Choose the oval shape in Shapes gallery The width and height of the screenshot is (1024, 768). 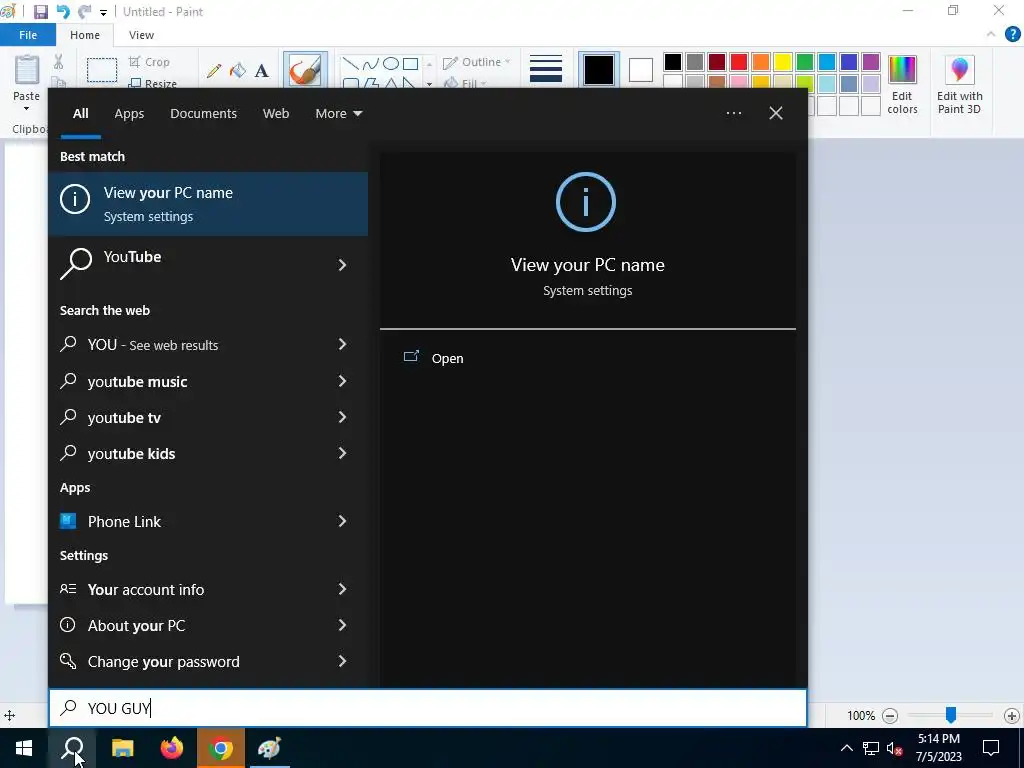391,63
